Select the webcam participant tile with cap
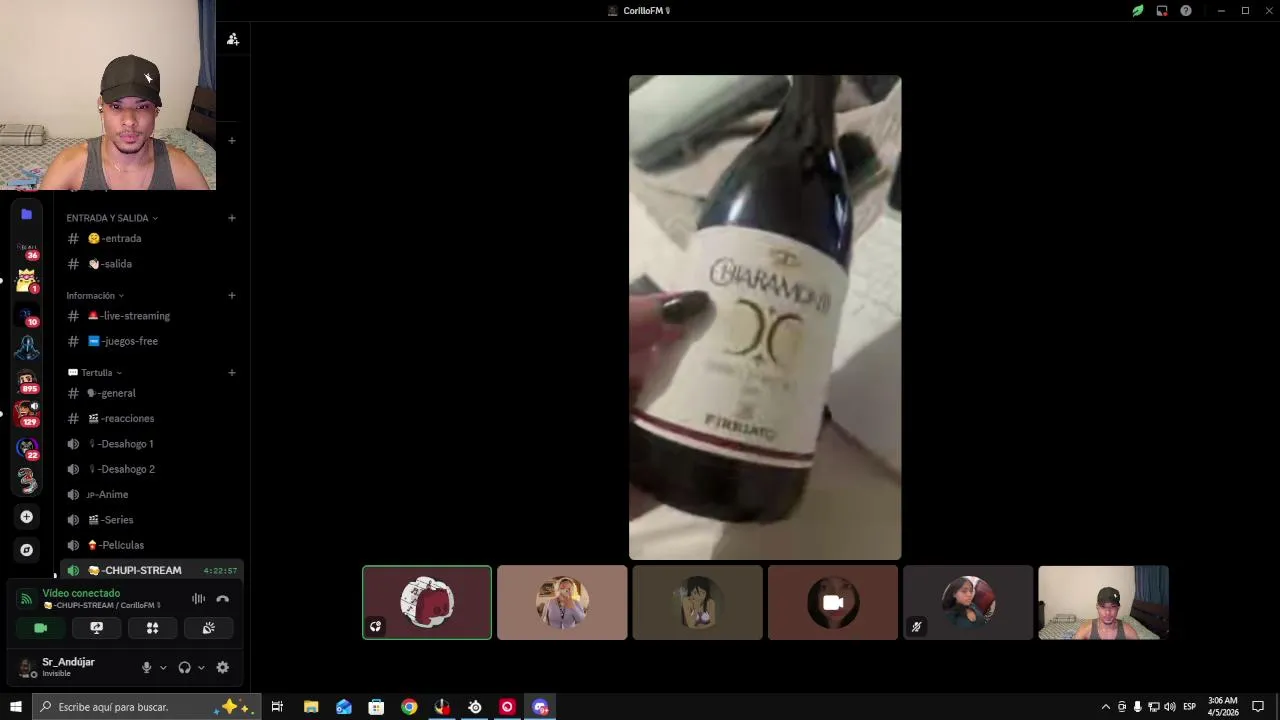 1103,602
